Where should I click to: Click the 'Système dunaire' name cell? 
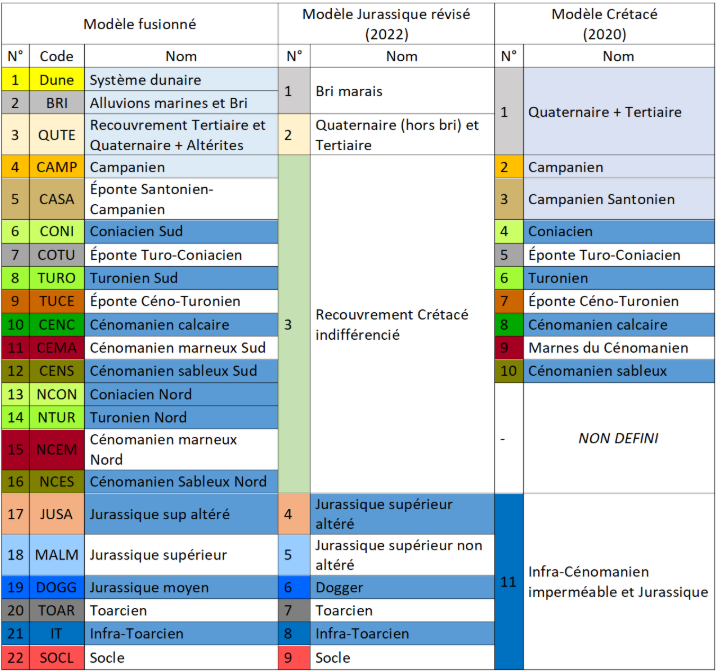point(180,79)
